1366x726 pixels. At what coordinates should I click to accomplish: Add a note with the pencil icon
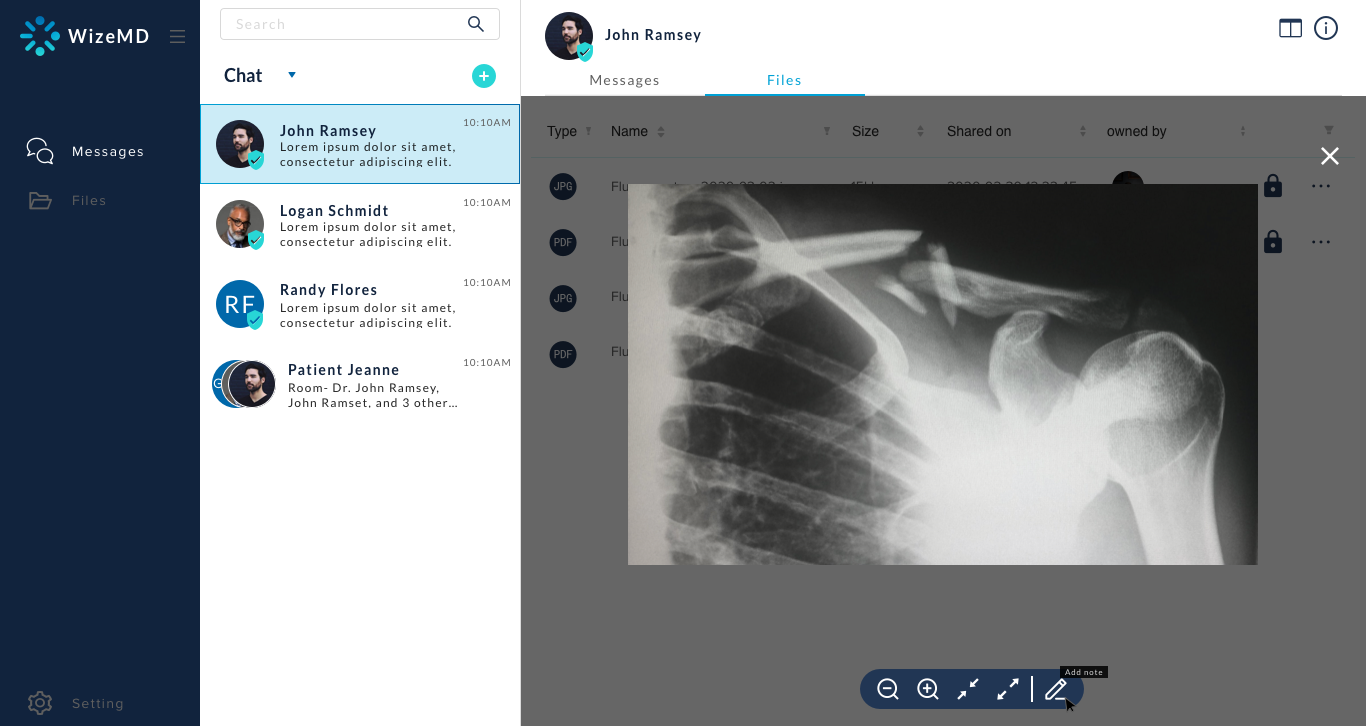click(x=1055, y=689)
